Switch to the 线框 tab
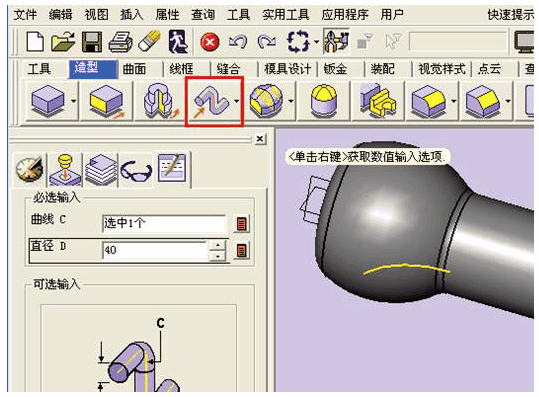The height and width of the screenshot is (397, 539). tap(182, 69)
